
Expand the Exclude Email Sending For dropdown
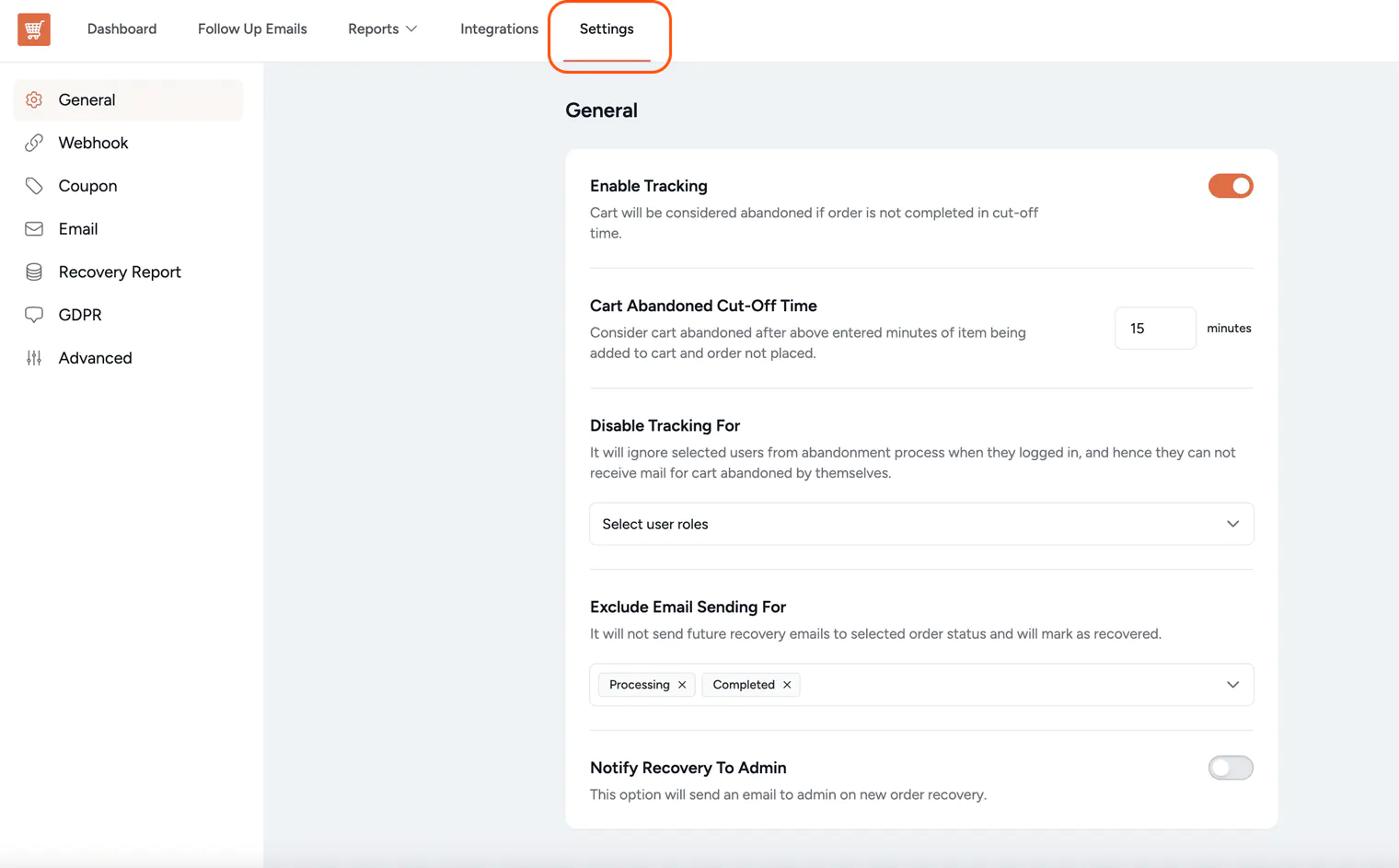coord(1232,684)
